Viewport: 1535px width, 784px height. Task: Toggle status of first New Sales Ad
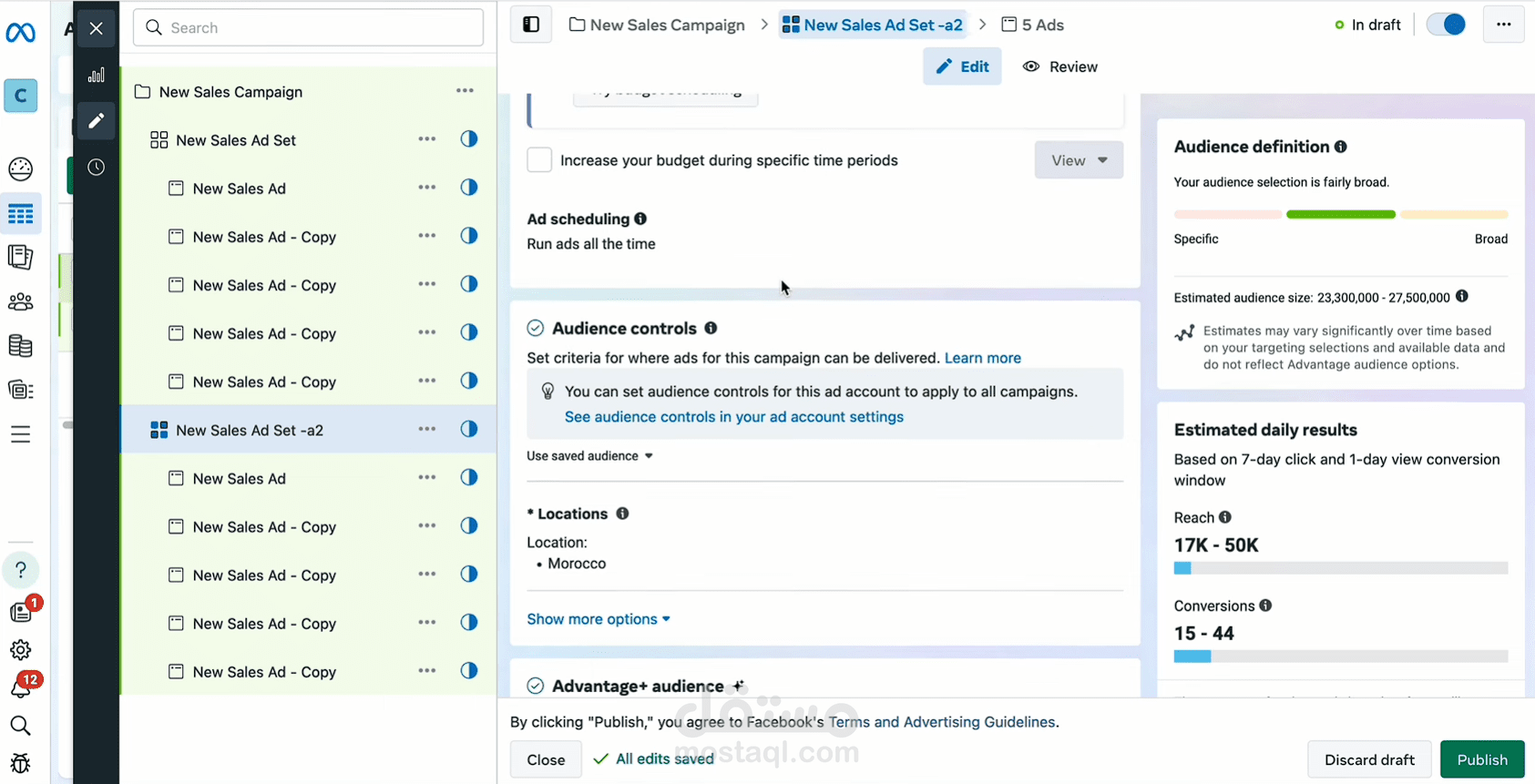(469, 188)
